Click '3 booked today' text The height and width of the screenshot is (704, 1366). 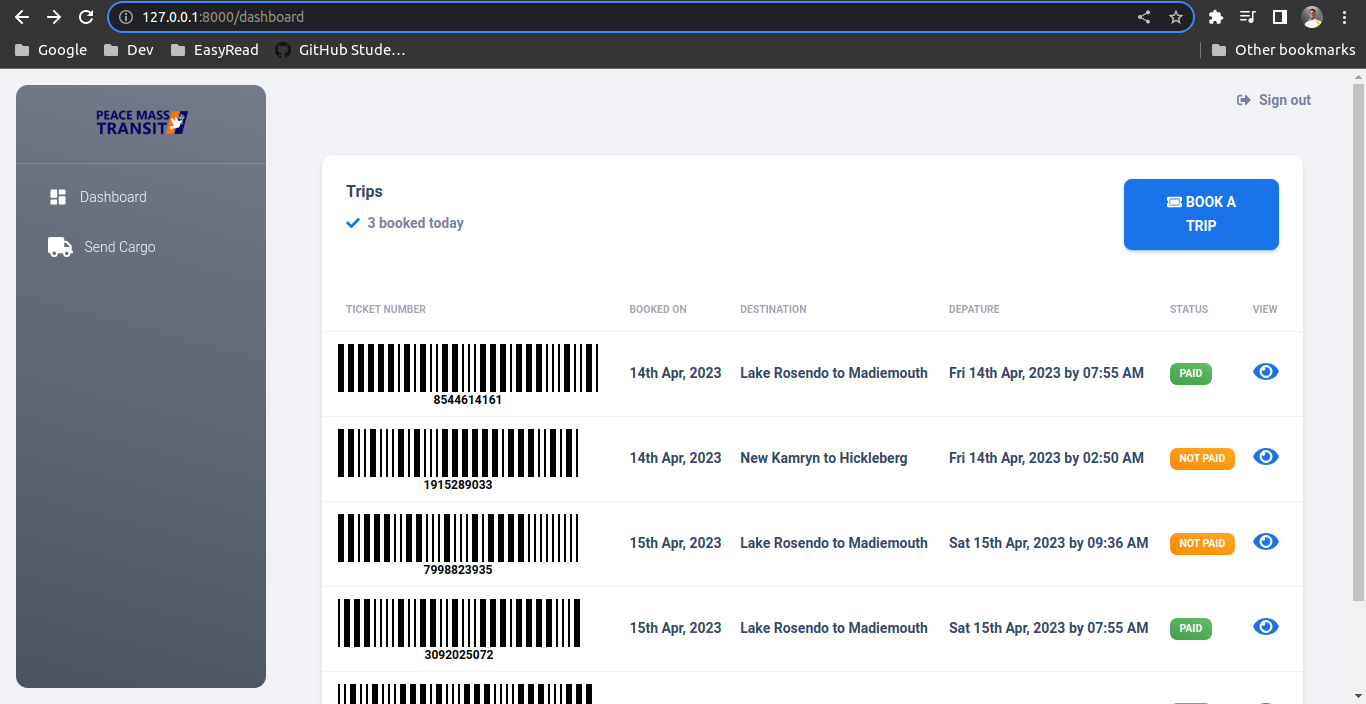pos(415,223)
